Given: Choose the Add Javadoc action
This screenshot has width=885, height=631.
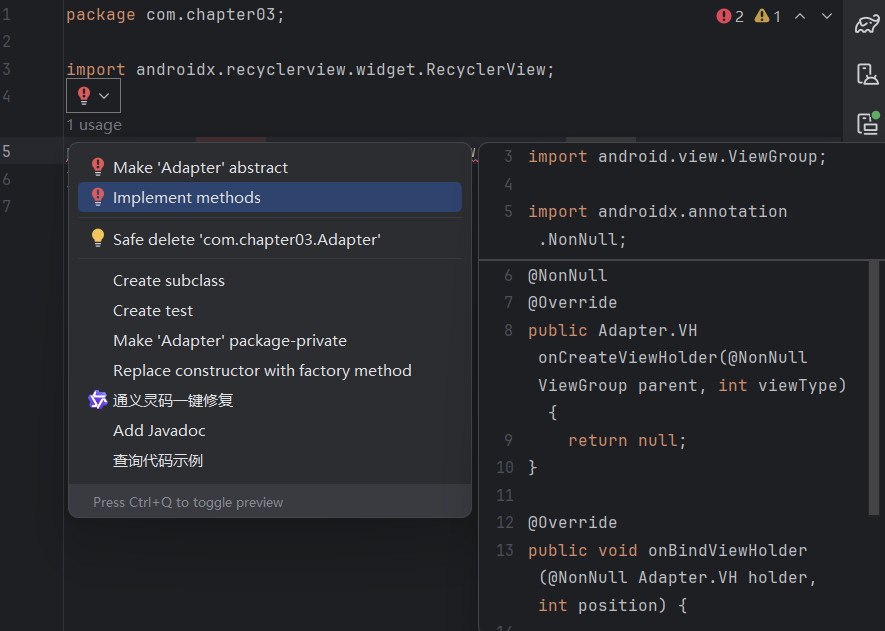Looking at the screenshot, I should coord(159,430).
